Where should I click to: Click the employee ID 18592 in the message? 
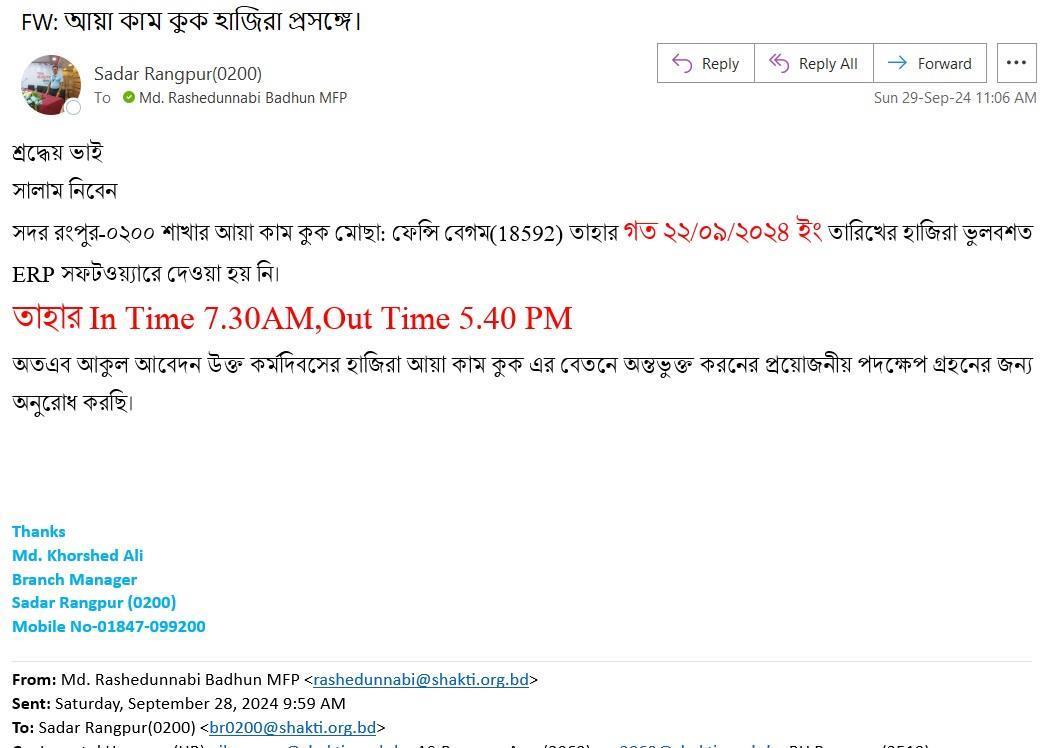click(x=526, y=234)
